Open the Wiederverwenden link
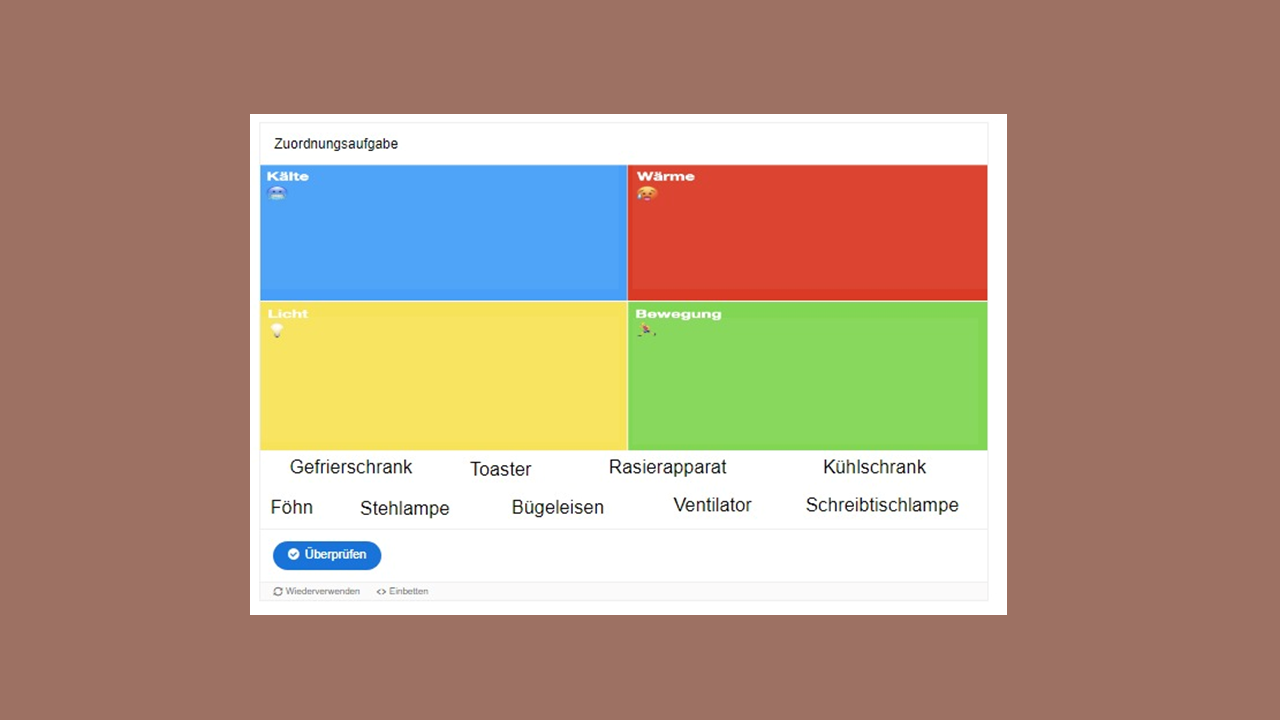 [x=322, y=591]
